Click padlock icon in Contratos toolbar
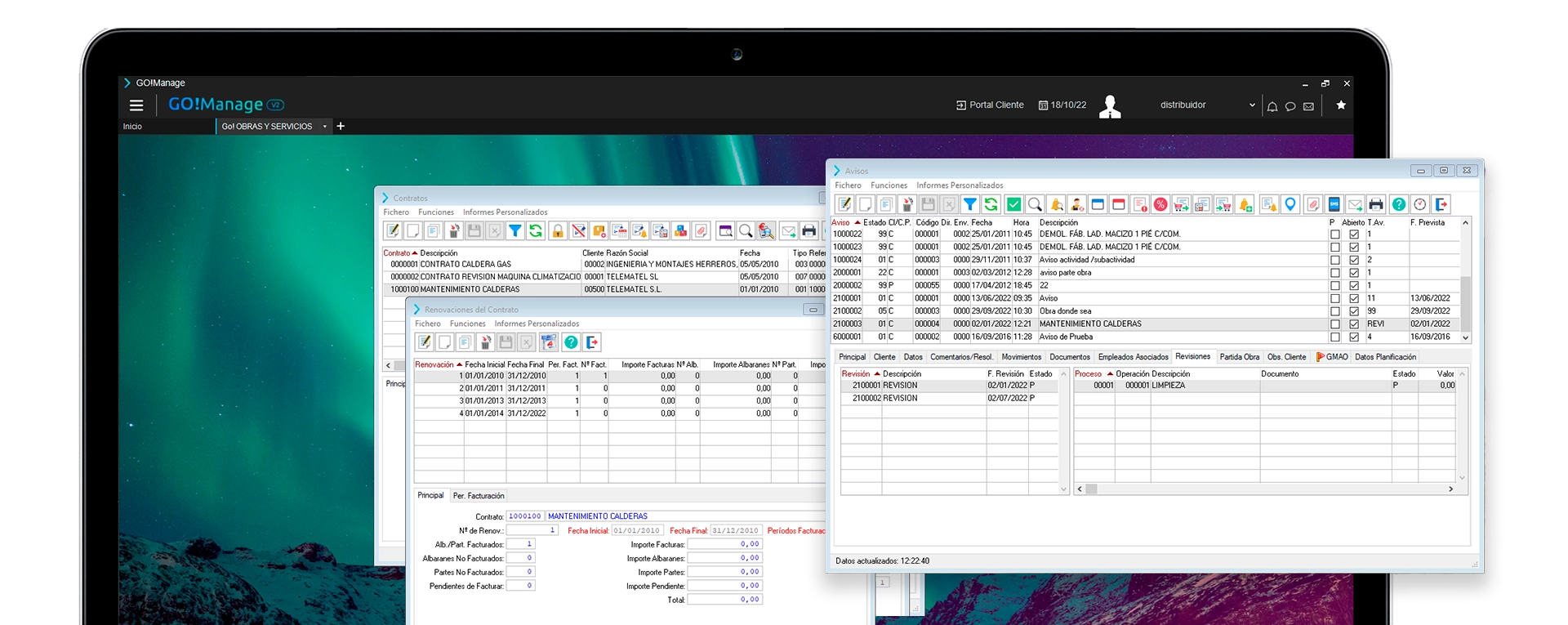 [x=558, y=231]
